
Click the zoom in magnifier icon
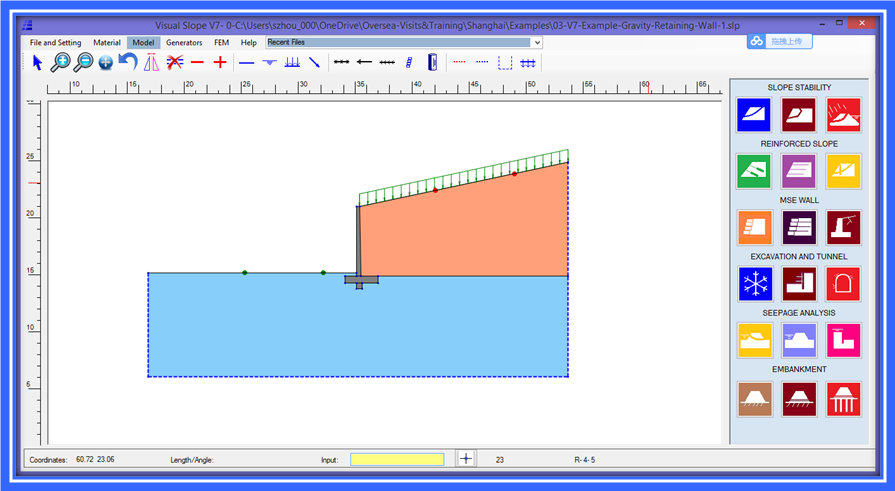[x=60, y=63]
